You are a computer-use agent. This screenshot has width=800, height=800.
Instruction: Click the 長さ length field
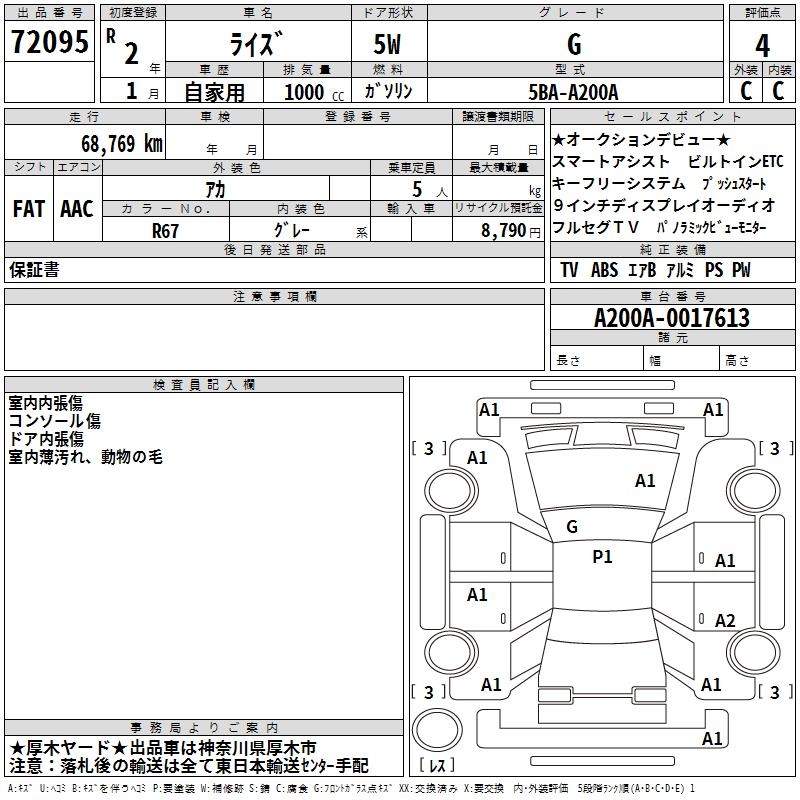tap(596, 360)
